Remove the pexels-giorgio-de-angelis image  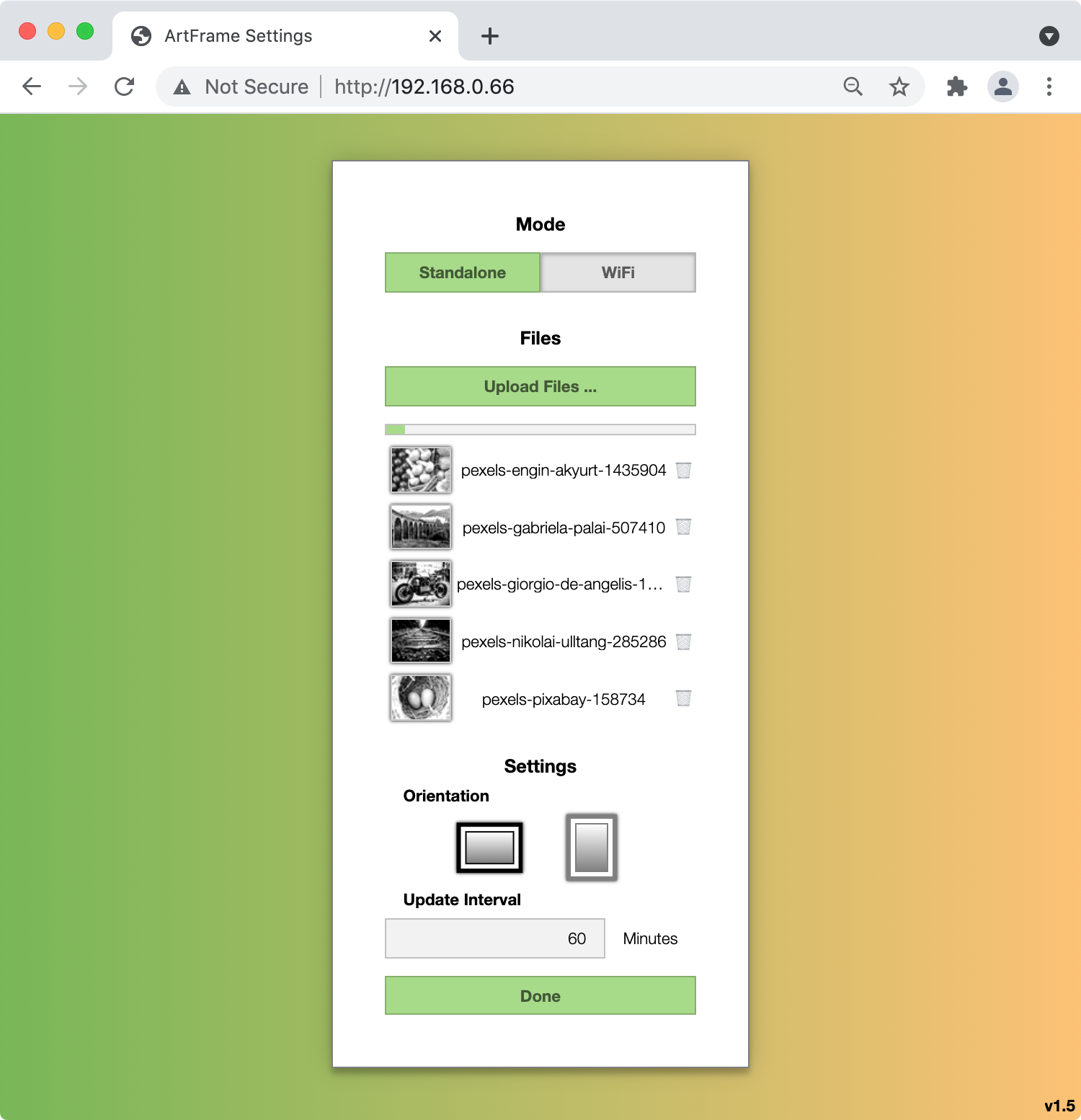[683, 585]
